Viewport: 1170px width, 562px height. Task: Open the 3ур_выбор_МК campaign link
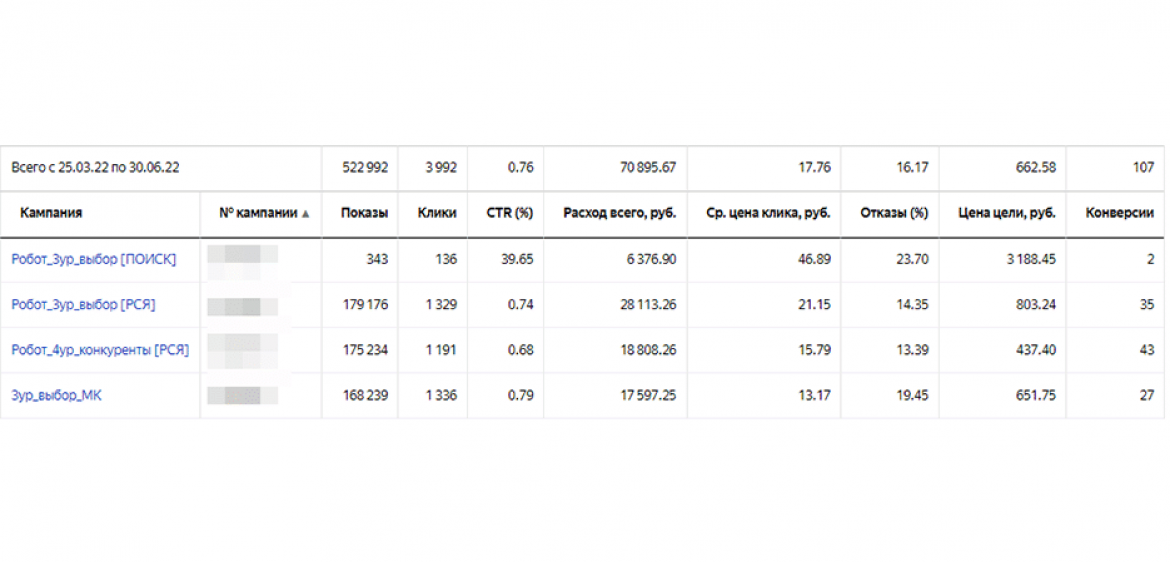pyautogui.click(x=56, y=395)
